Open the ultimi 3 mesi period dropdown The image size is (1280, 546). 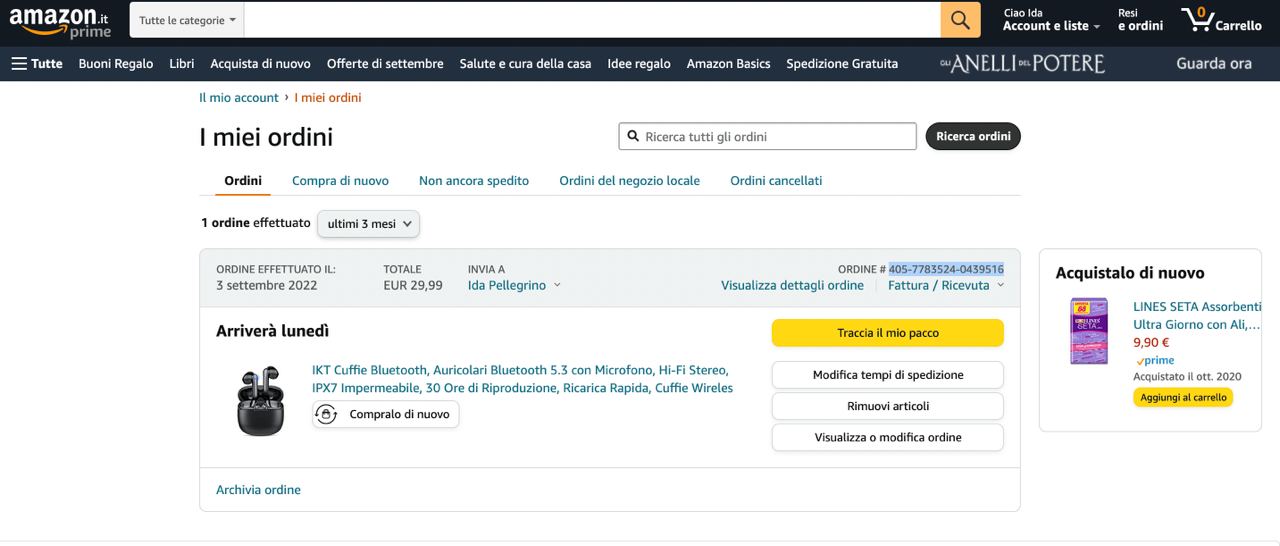[368, 224]
